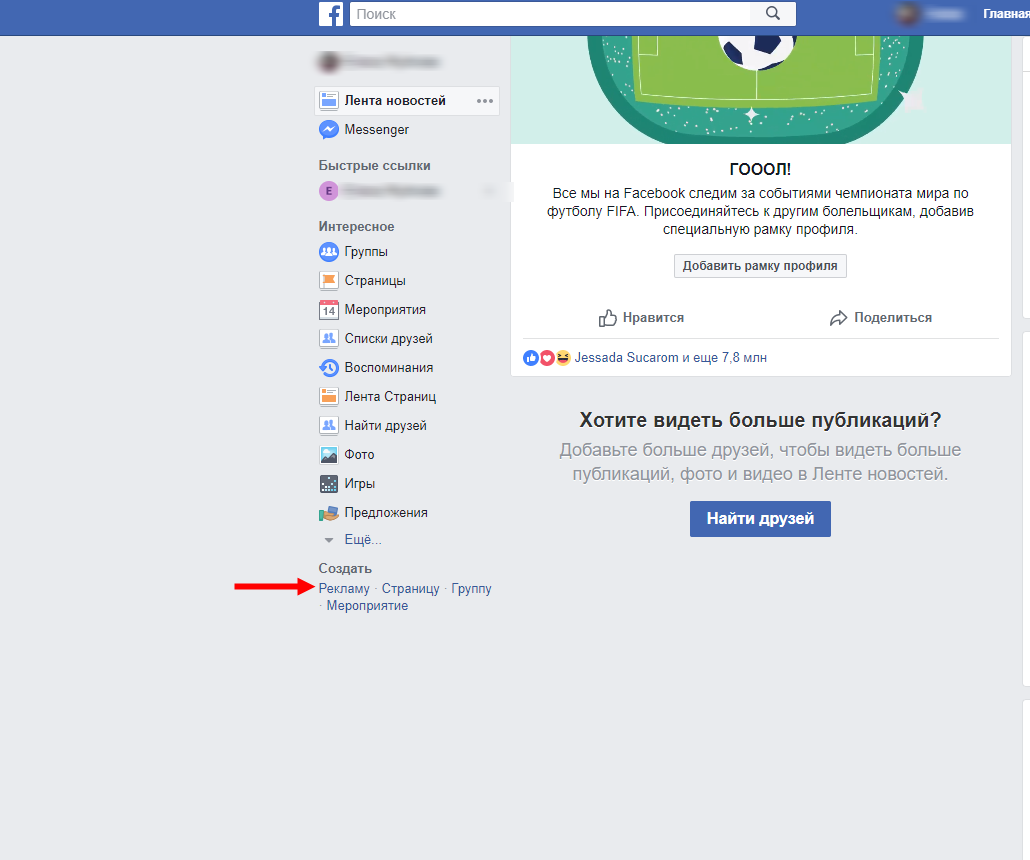Click the Найти друзей sidebar icon

(328, 425)
